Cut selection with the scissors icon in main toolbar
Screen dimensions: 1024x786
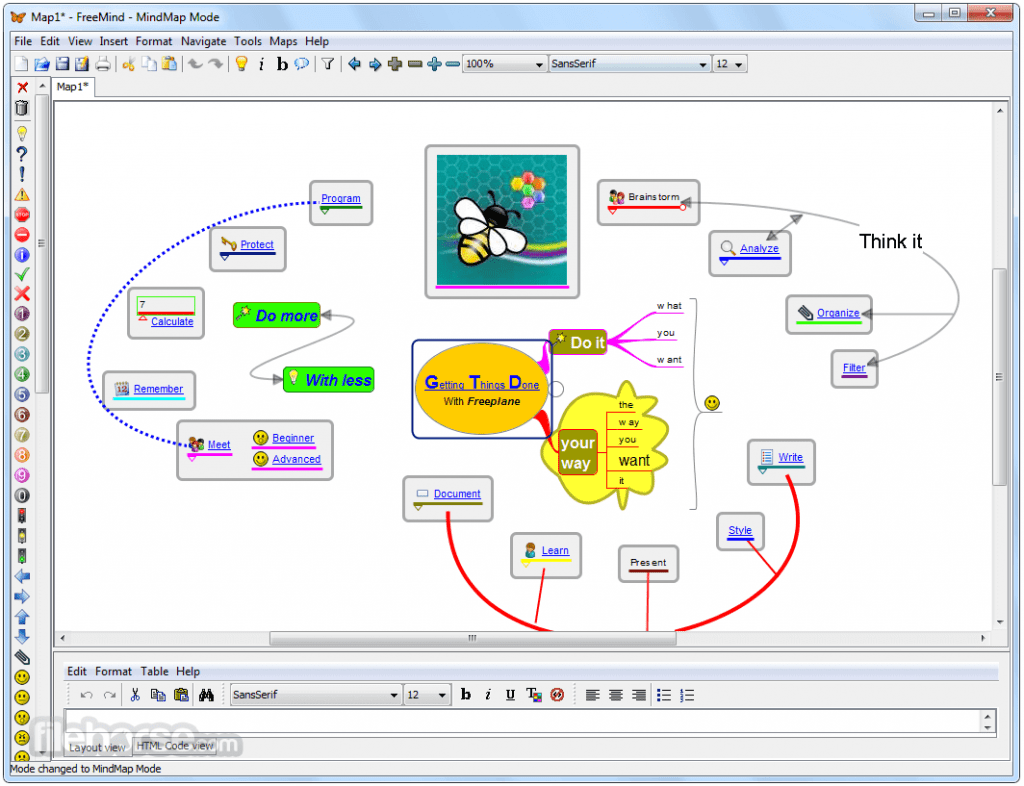click(129, 64)
